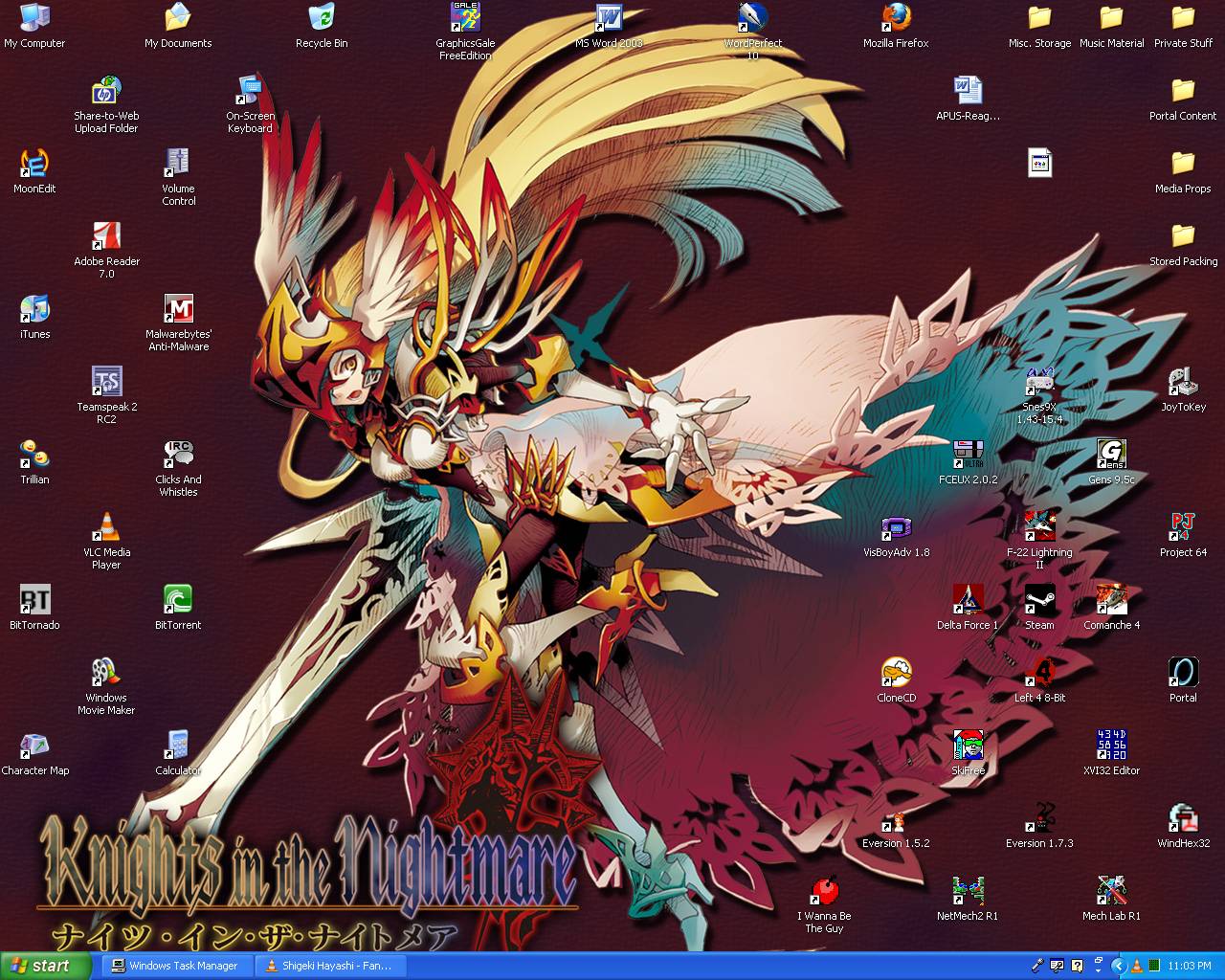Expand hidden system tray icons arrow
The image size is (1225, 980).
pos(1117,966)
